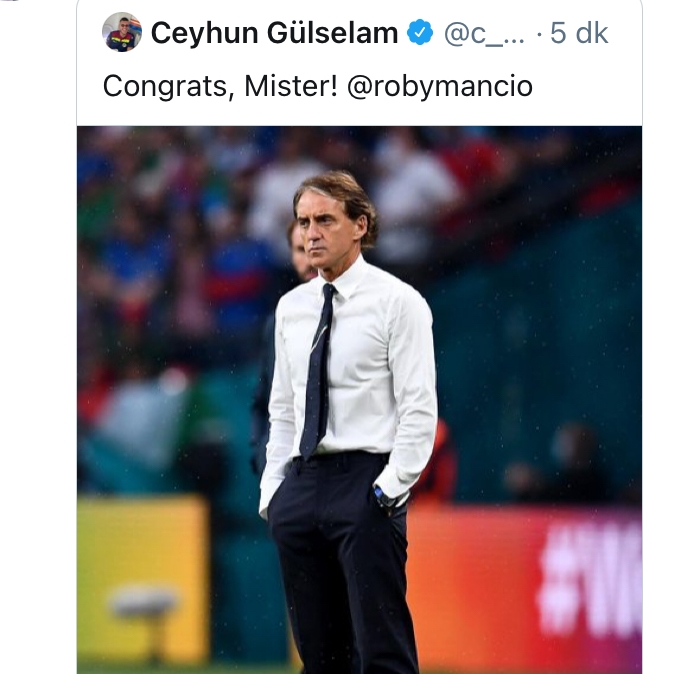Screen dimensions: 675x674
Task: Click the blurred seated figure at the photo's right
Action: coord(560,463)
